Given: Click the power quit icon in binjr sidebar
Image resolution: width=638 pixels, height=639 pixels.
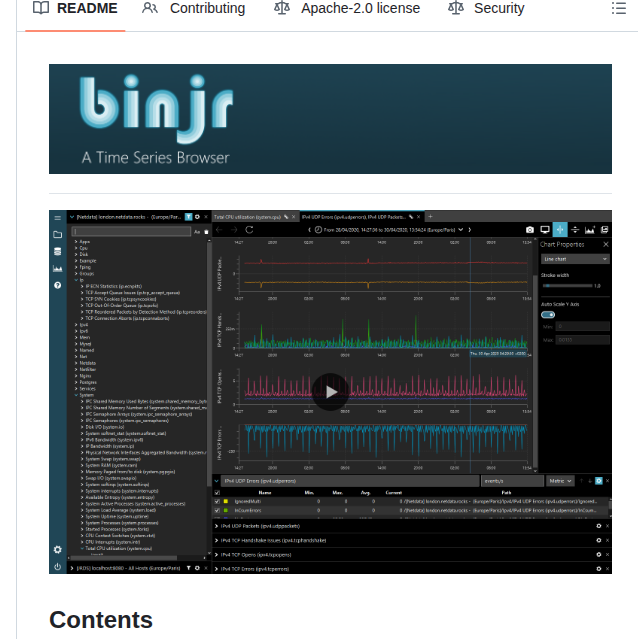Looking at the screenshot, I should click(x=57, y=567).
